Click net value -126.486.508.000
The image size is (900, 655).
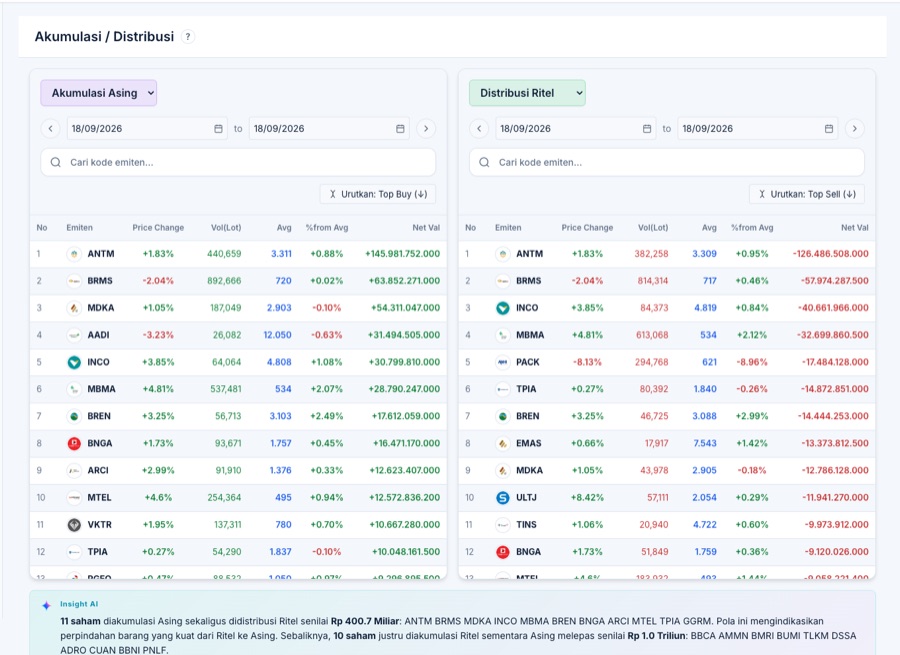point(831,254)
